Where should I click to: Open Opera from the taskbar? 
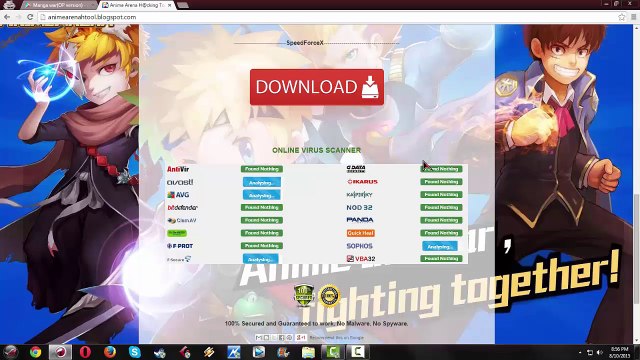coord(85,352)
